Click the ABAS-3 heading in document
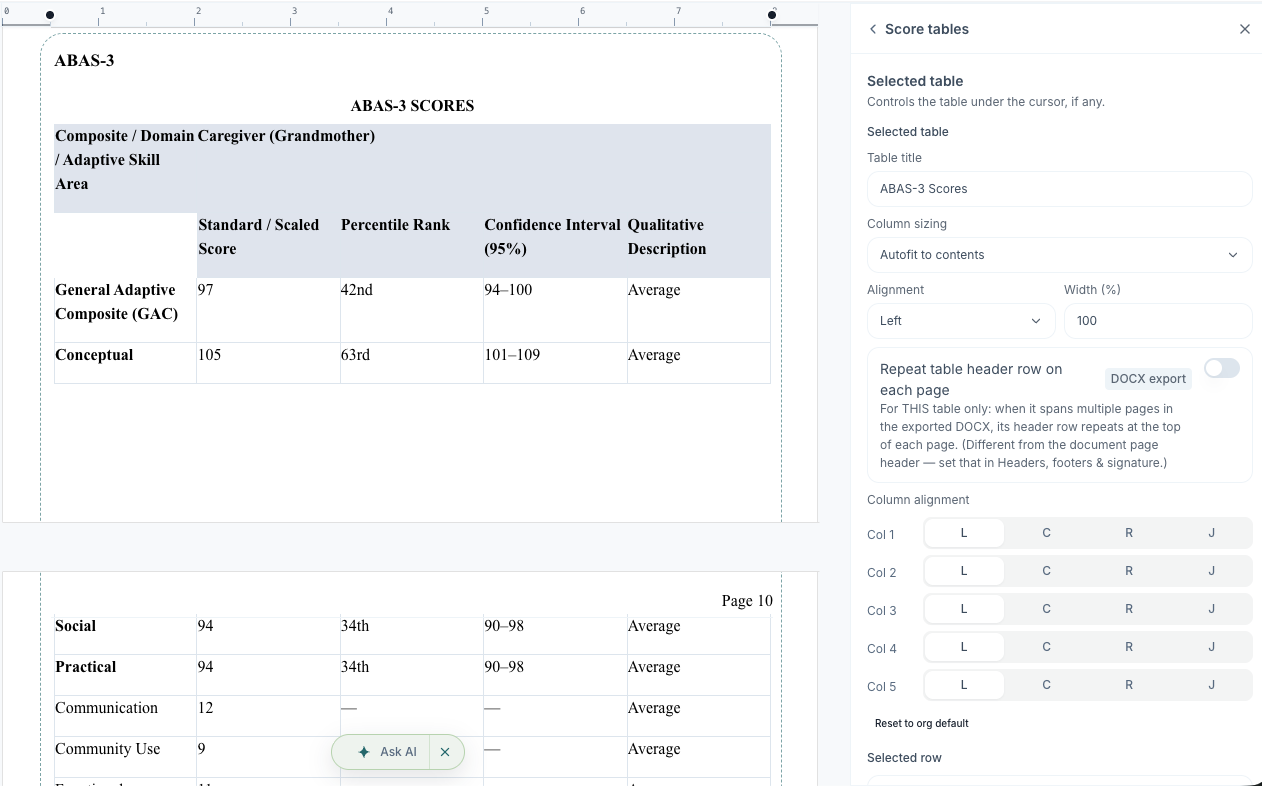The image size is (1262, 786). (x=84, y=60)
